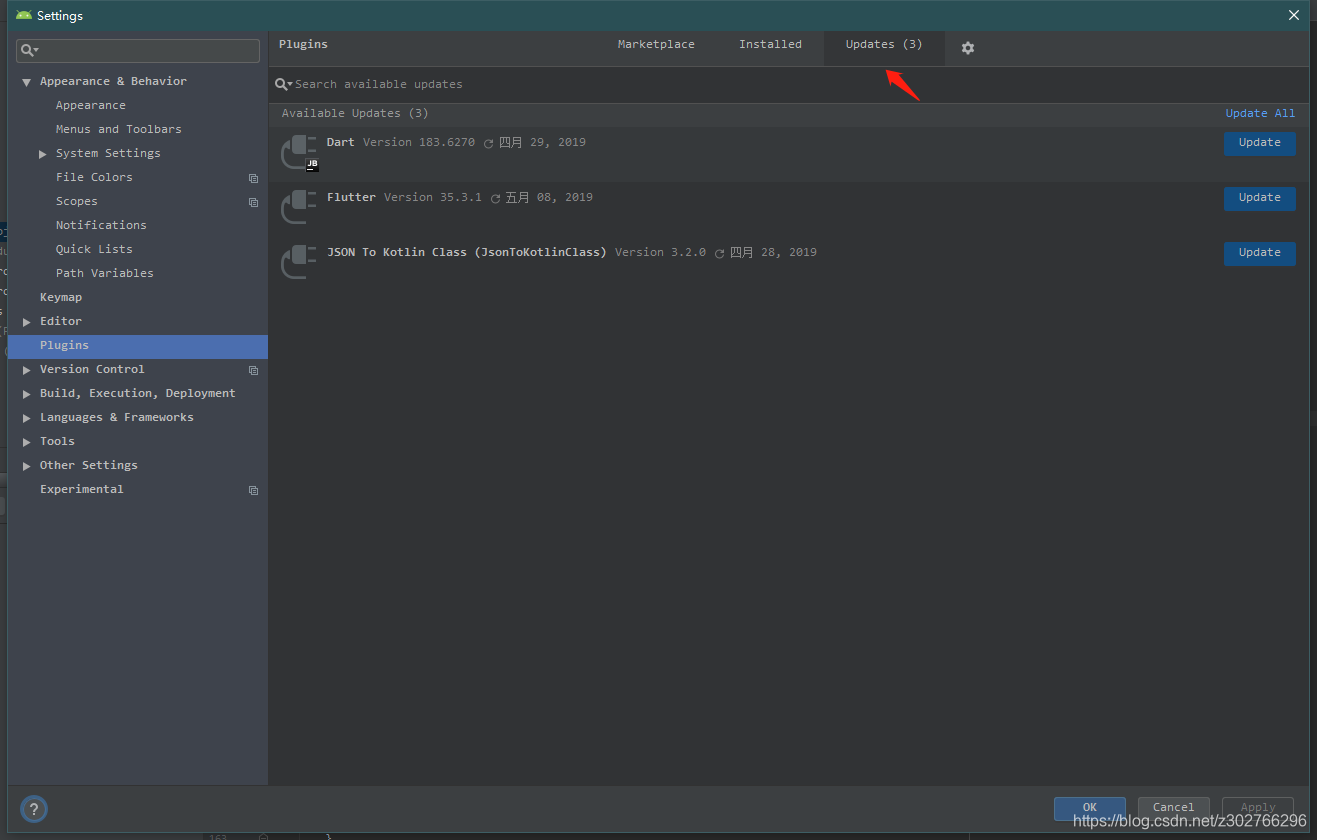Click the Update All link

tap(1260, 113)
